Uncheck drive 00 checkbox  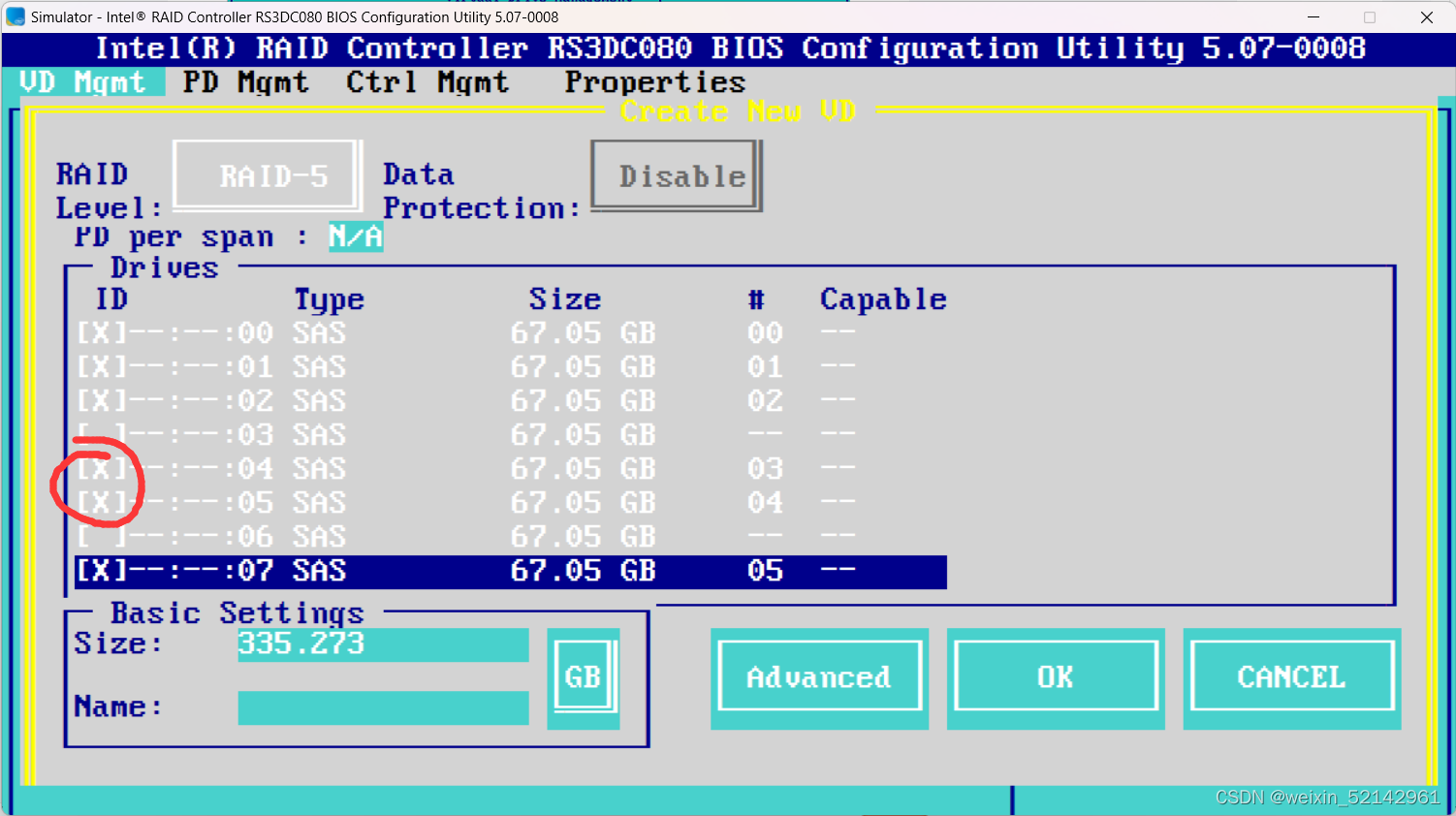(x=102, y=333)
